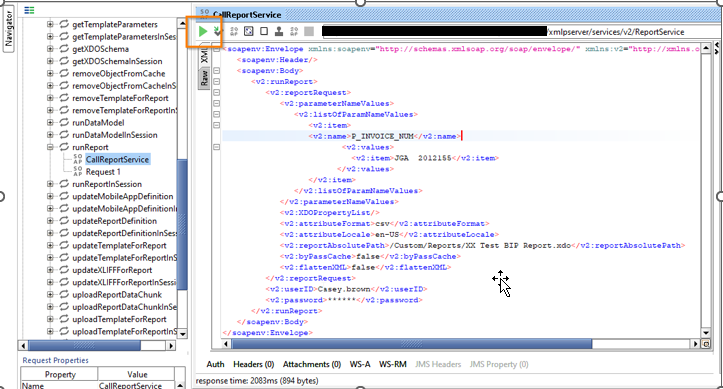Open the JMS Property (0) tab
This screenshot has height=389, width=723.
(x=499, y=364)
